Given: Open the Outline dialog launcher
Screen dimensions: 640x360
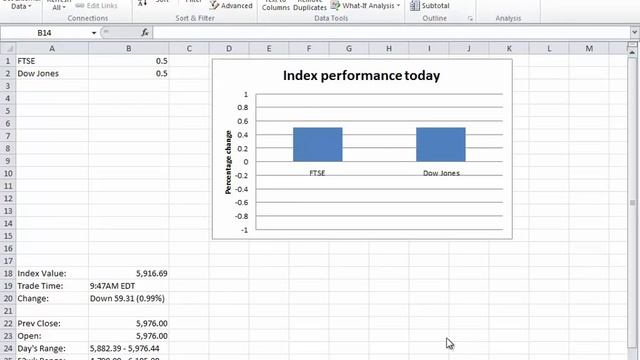Looking at the screenshot, I should pyautogui.click(x=470, y=18).
